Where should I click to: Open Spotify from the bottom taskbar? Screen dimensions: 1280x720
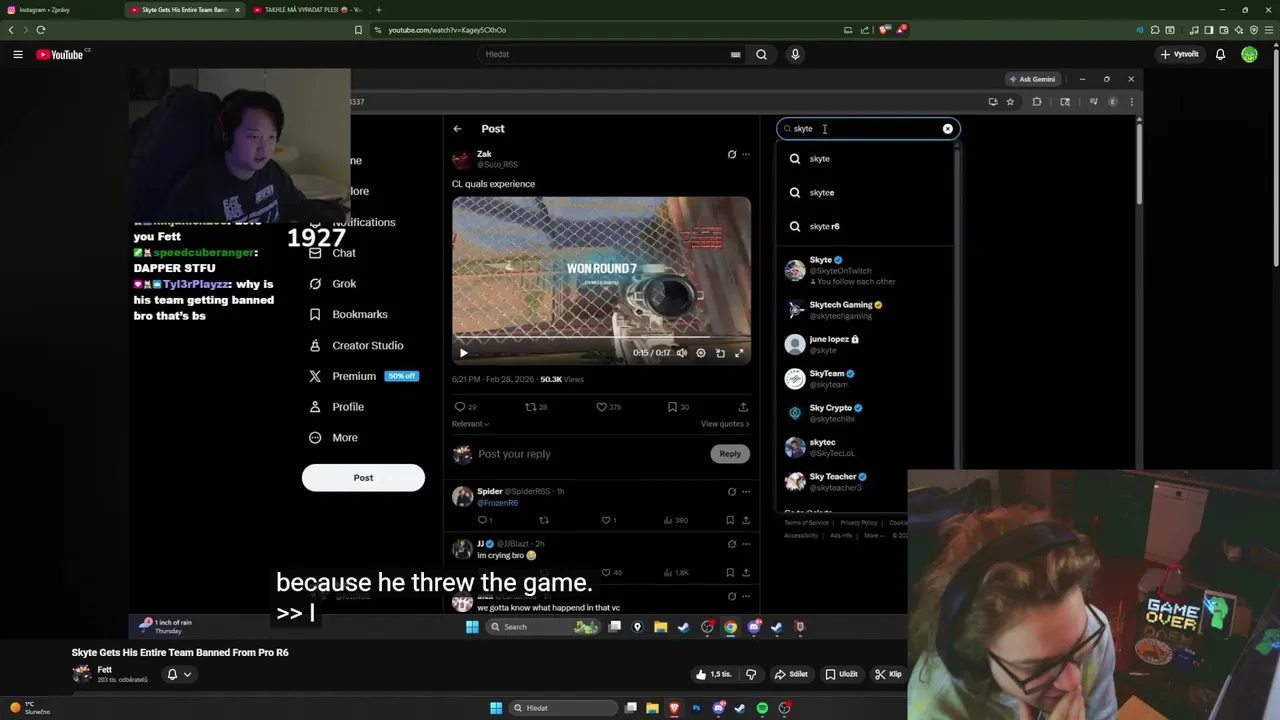[762, 708]
